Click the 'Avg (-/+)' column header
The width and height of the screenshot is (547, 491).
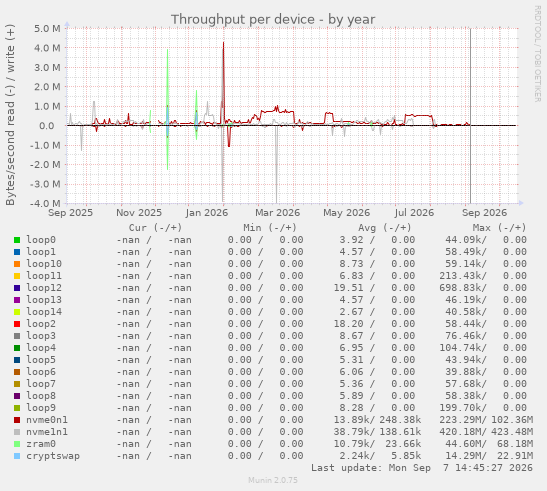coord(384,228)
